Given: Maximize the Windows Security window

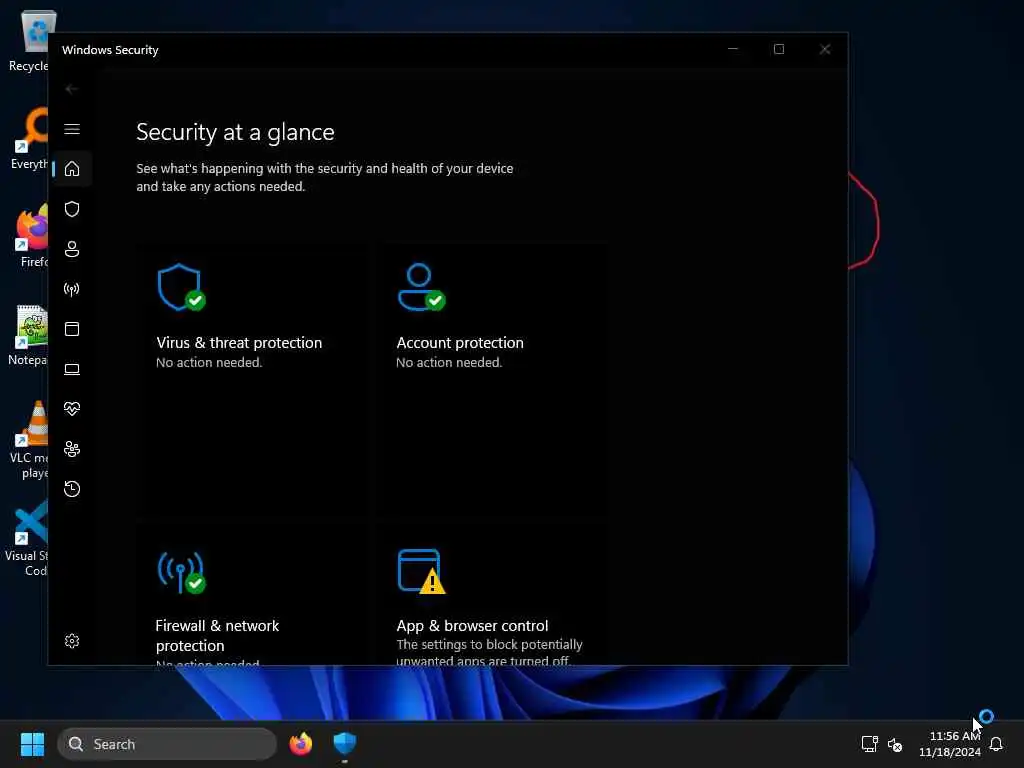Looking at the screenshot, I should click(779, 49).
